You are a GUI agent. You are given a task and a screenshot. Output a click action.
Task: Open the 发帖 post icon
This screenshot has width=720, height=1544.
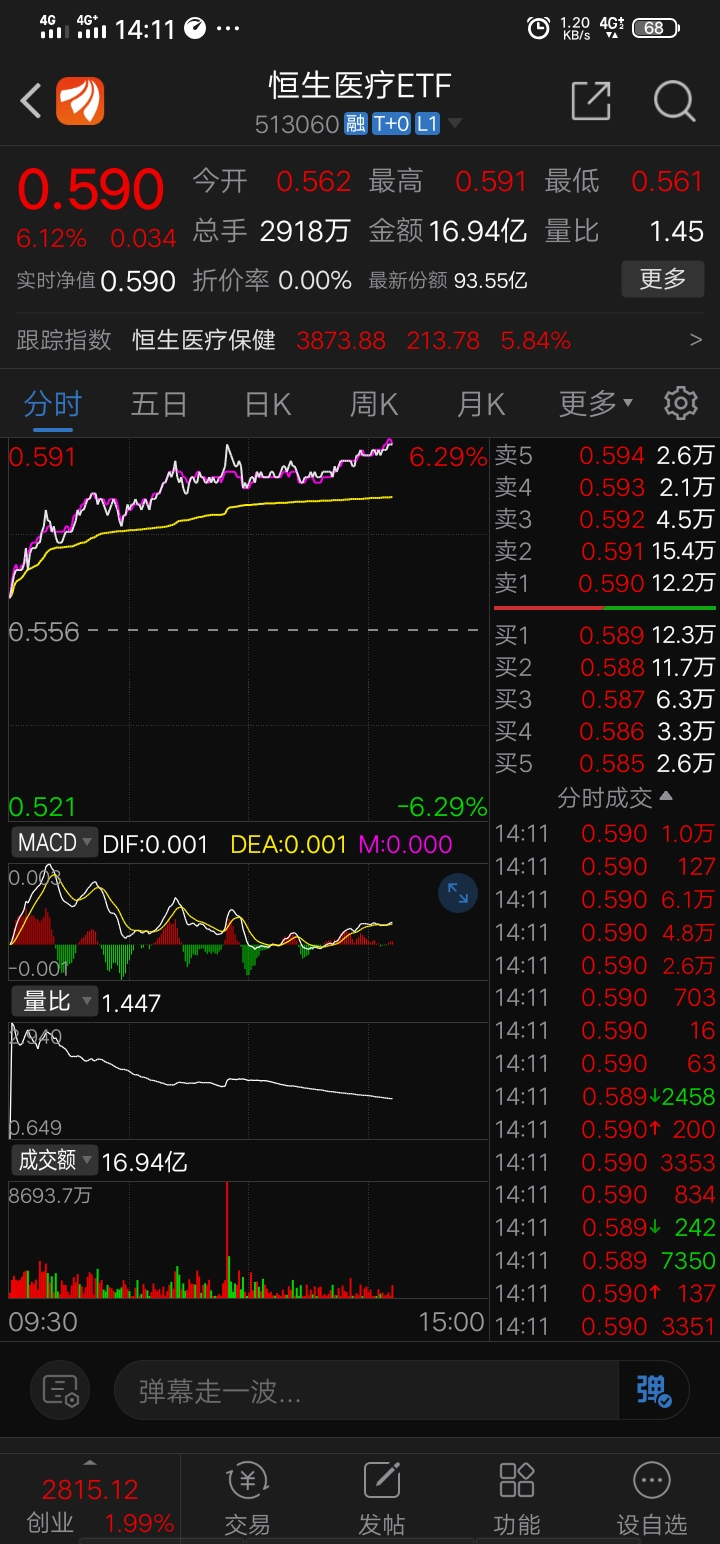tap(382, 1497)
